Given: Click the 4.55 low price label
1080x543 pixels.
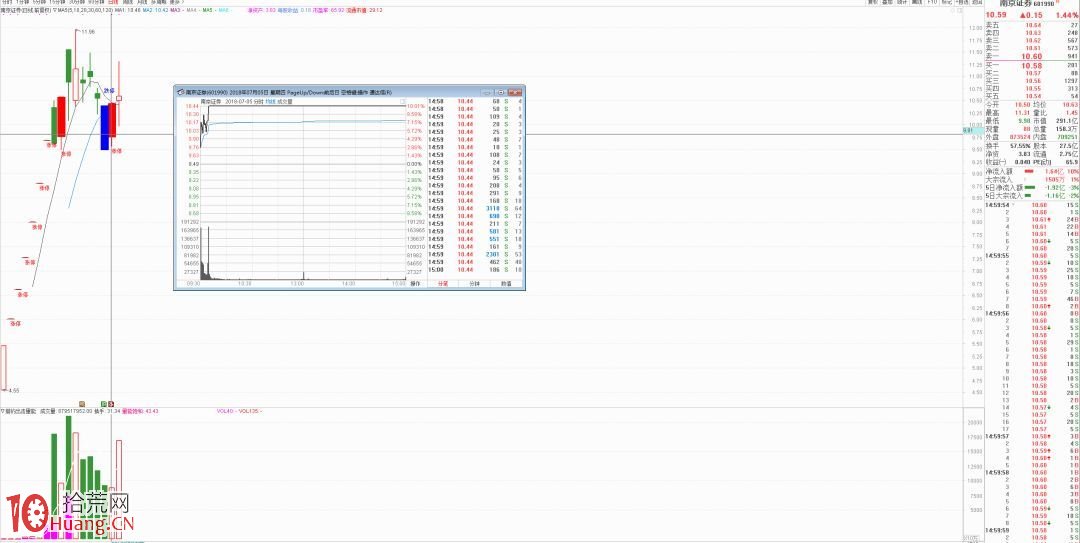Looking at the screenshot, I should coord(14,391).
